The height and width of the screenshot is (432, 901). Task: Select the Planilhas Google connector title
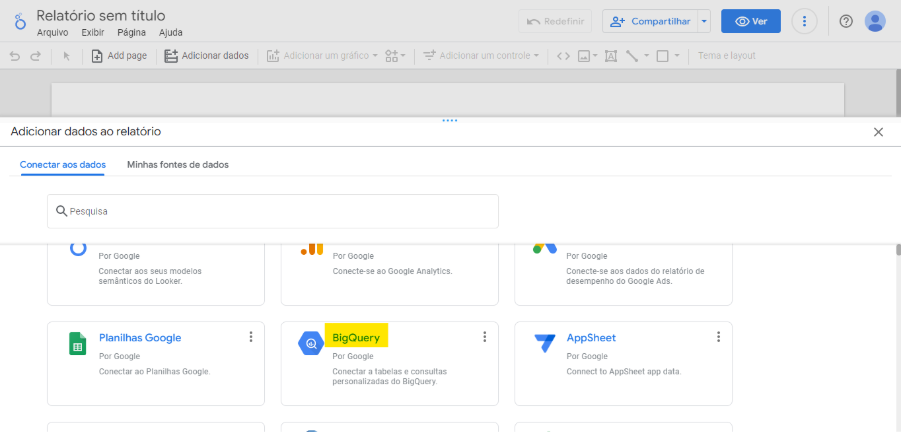(140, 338)
